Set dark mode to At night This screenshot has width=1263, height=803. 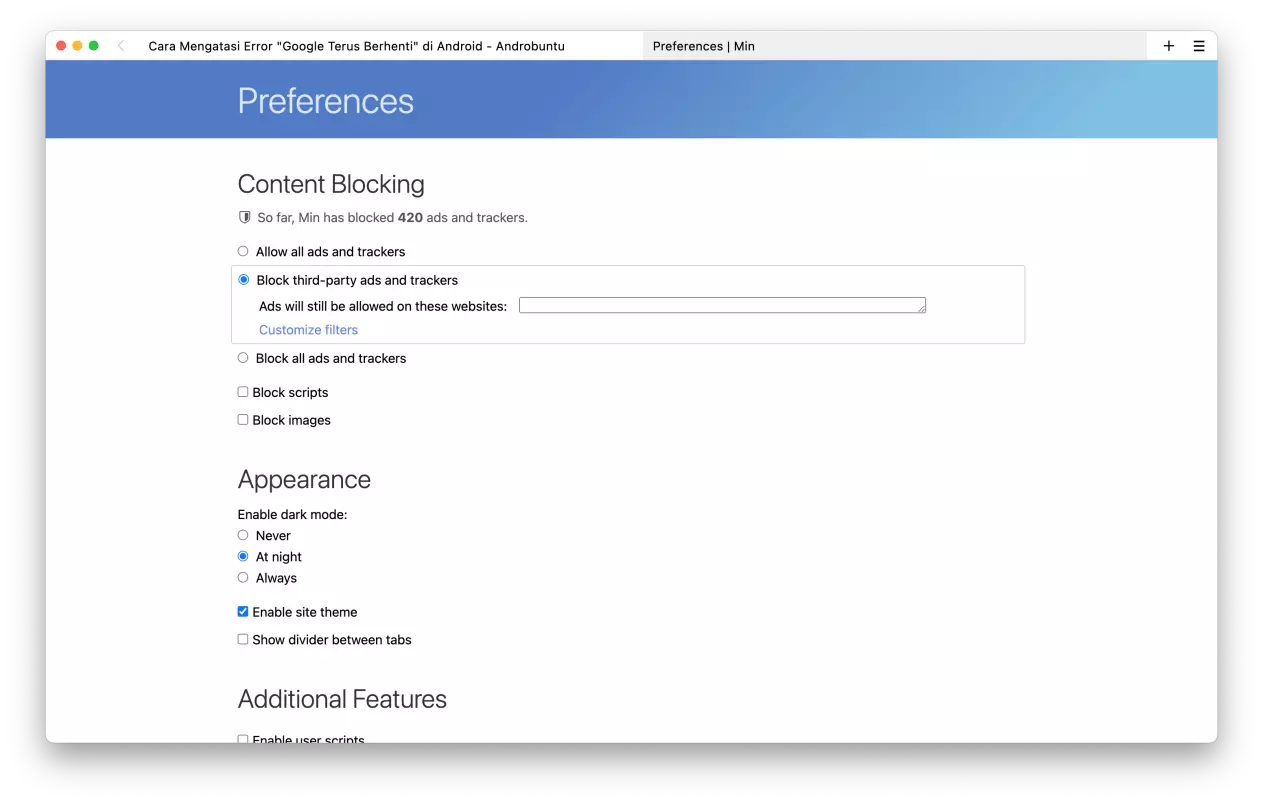243,556
